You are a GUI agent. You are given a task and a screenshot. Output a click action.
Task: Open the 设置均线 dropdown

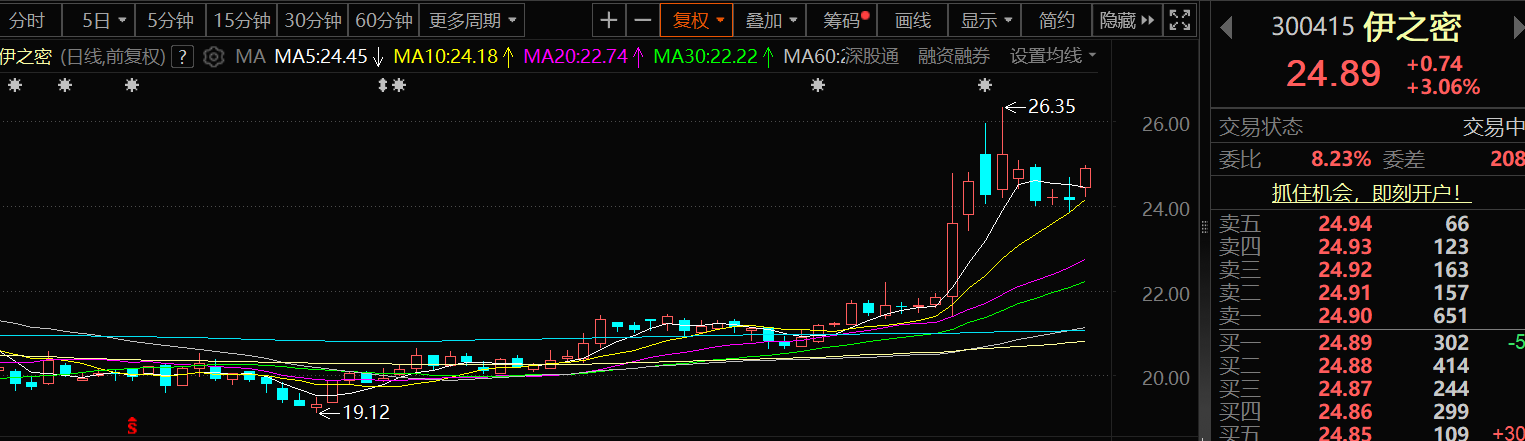(x=1053, y=57)
